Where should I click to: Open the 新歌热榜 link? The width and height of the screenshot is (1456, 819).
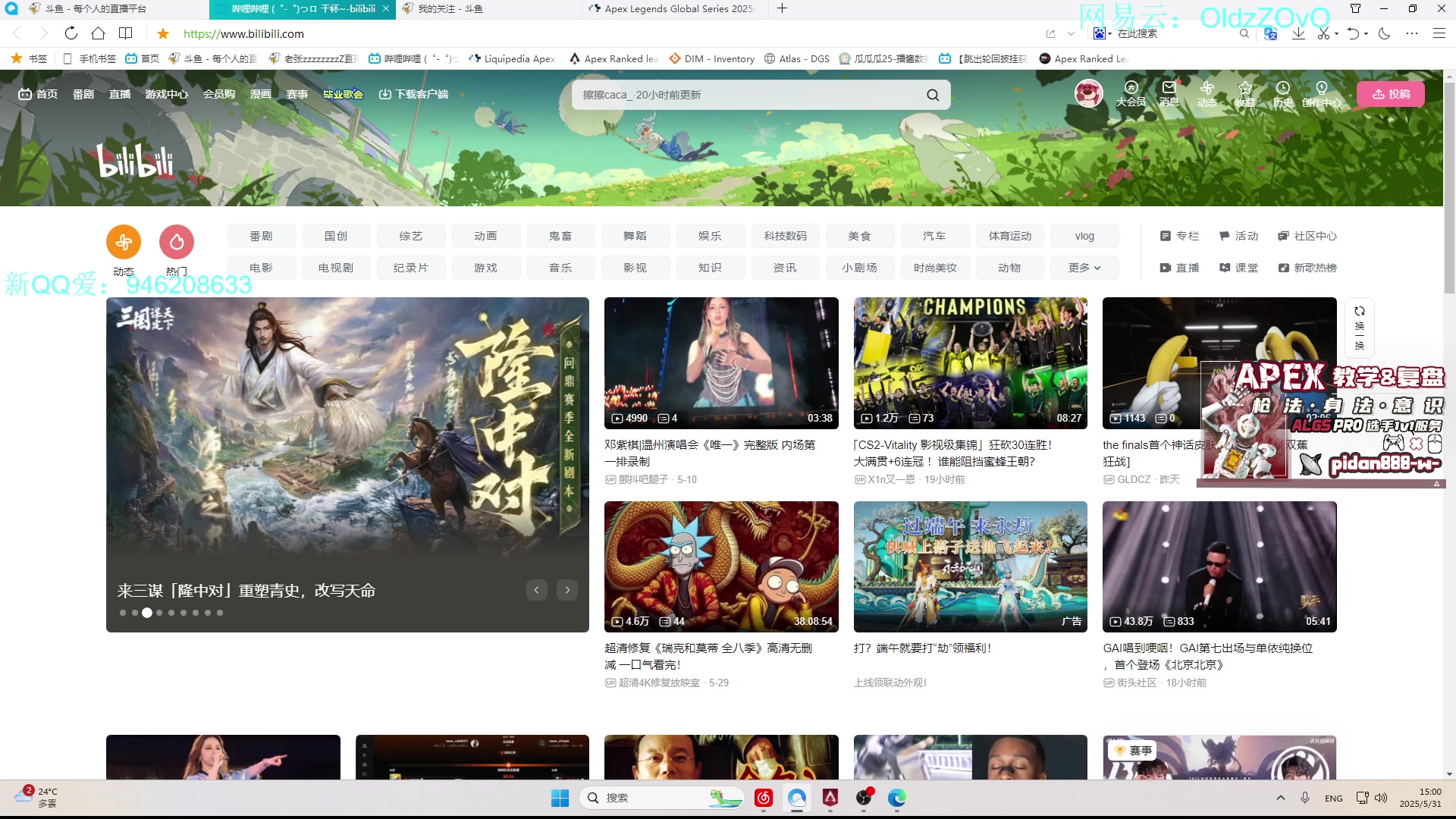[1307, 268]
